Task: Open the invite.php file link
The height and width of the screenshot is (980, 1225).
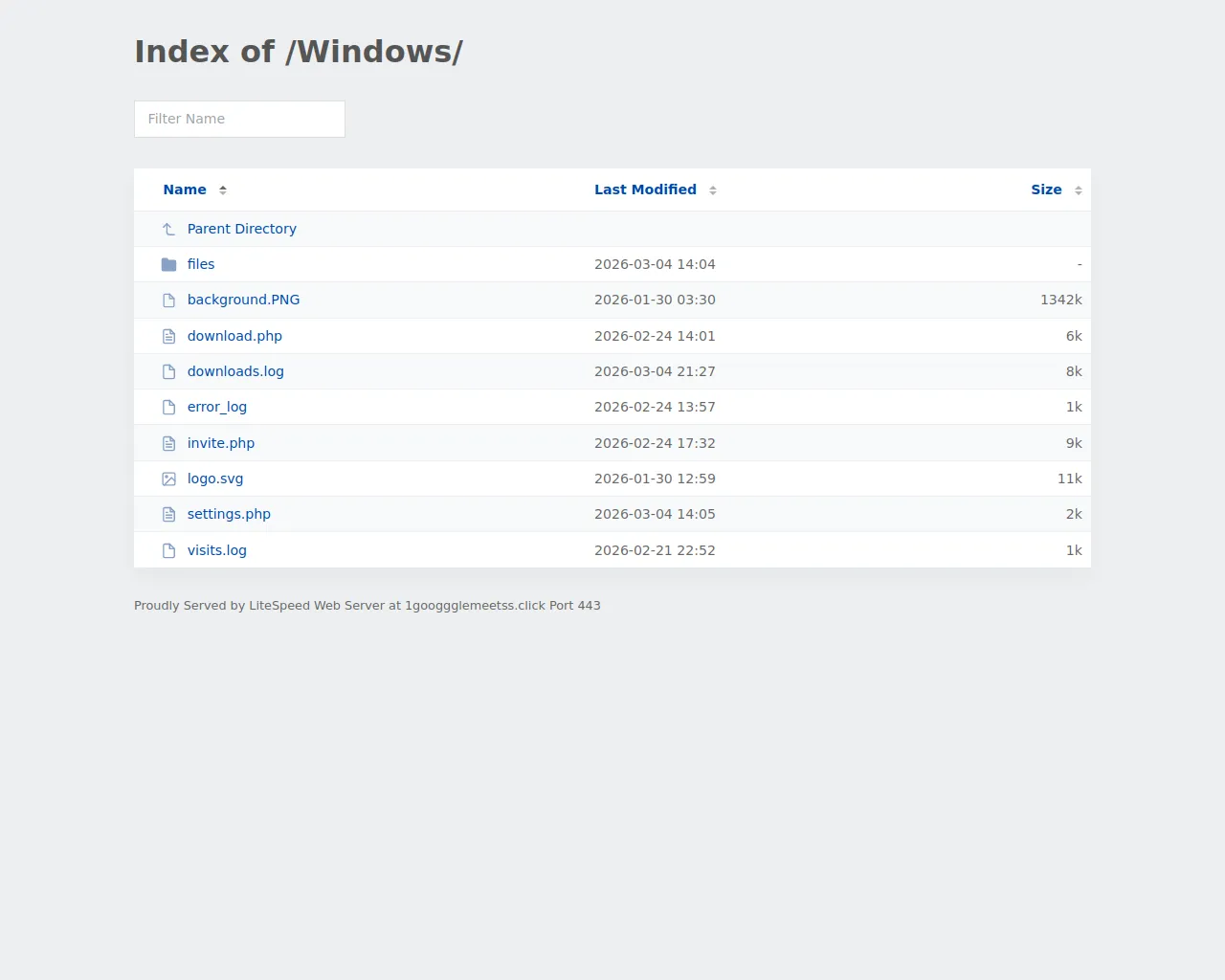Action: click(221, 443)
